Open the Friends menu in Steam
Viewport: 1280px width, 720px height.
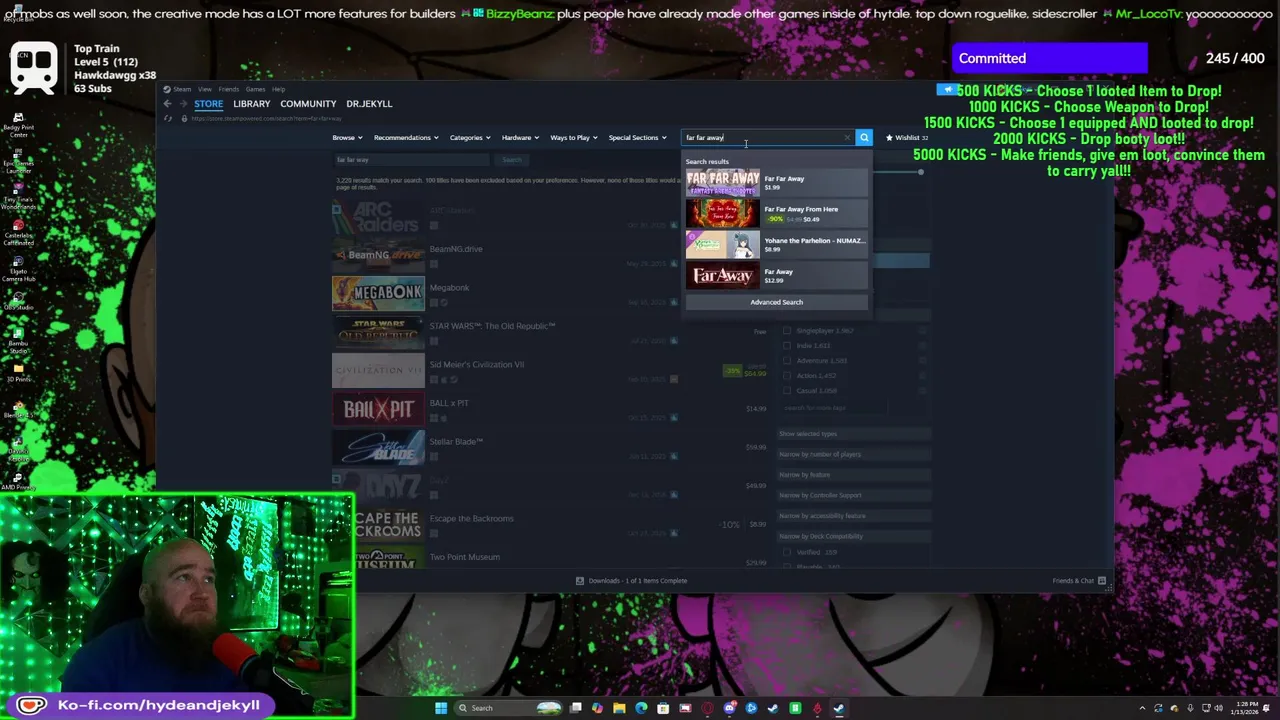pyautogui.click(x=229, y=89)
